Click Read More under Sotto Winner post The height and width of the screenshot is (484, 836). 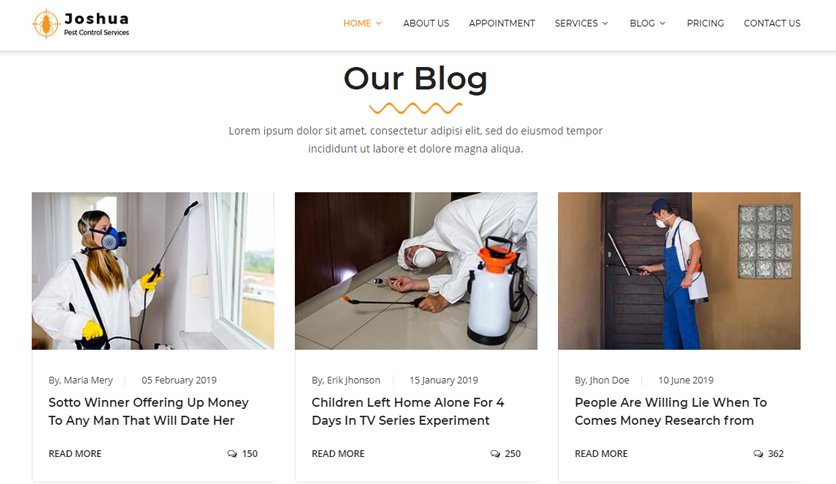pyautogui.click(x=75, y=454)
